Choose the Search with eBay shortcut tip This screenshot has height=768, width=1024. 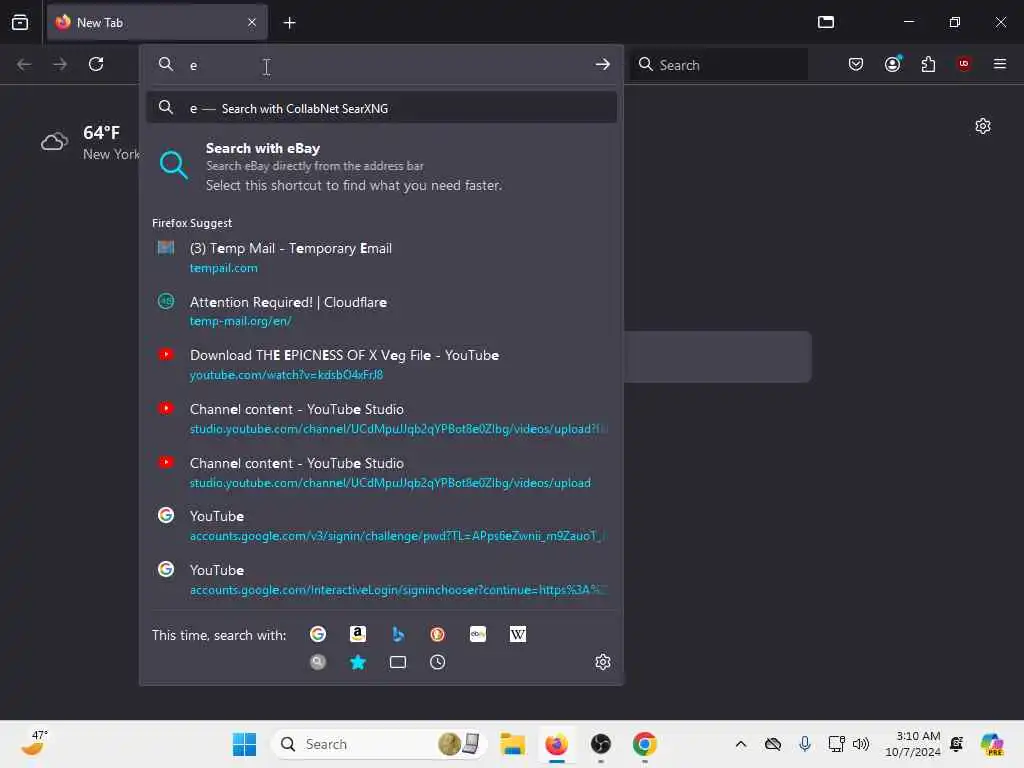coord(381,167)
